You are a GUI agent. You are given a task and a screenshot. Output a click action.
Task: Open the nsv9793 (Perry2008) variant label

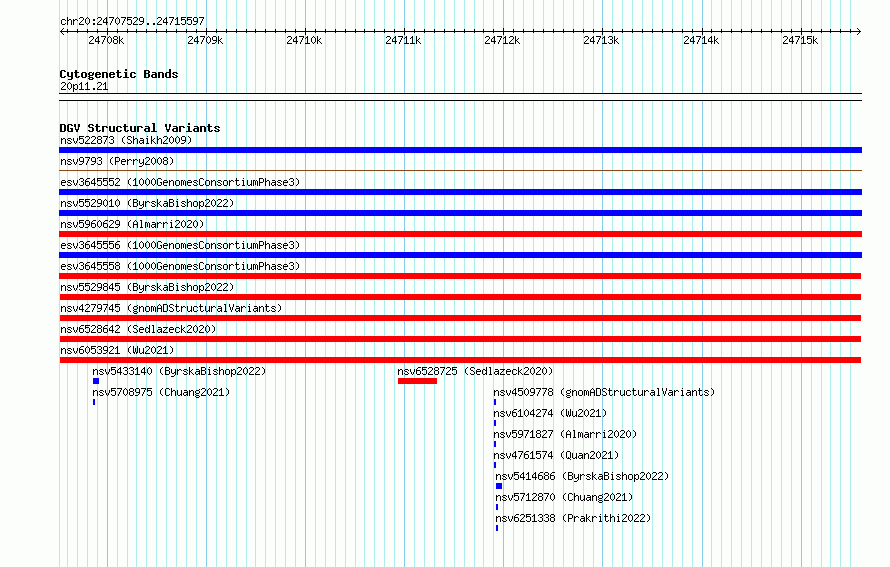(x=117, y=161)
